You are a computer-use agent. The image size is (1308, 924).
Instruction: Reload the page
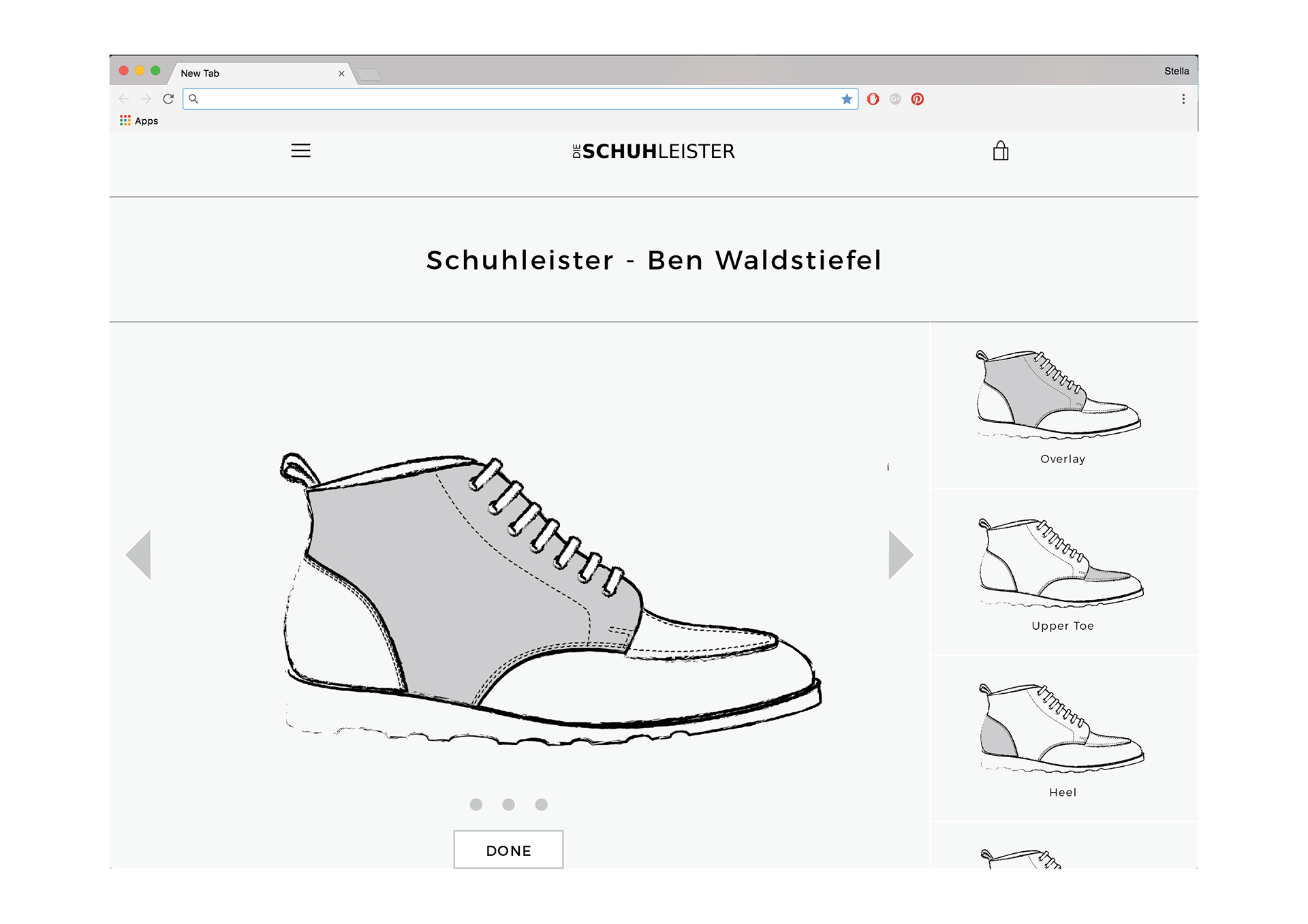tap(168, 99)
